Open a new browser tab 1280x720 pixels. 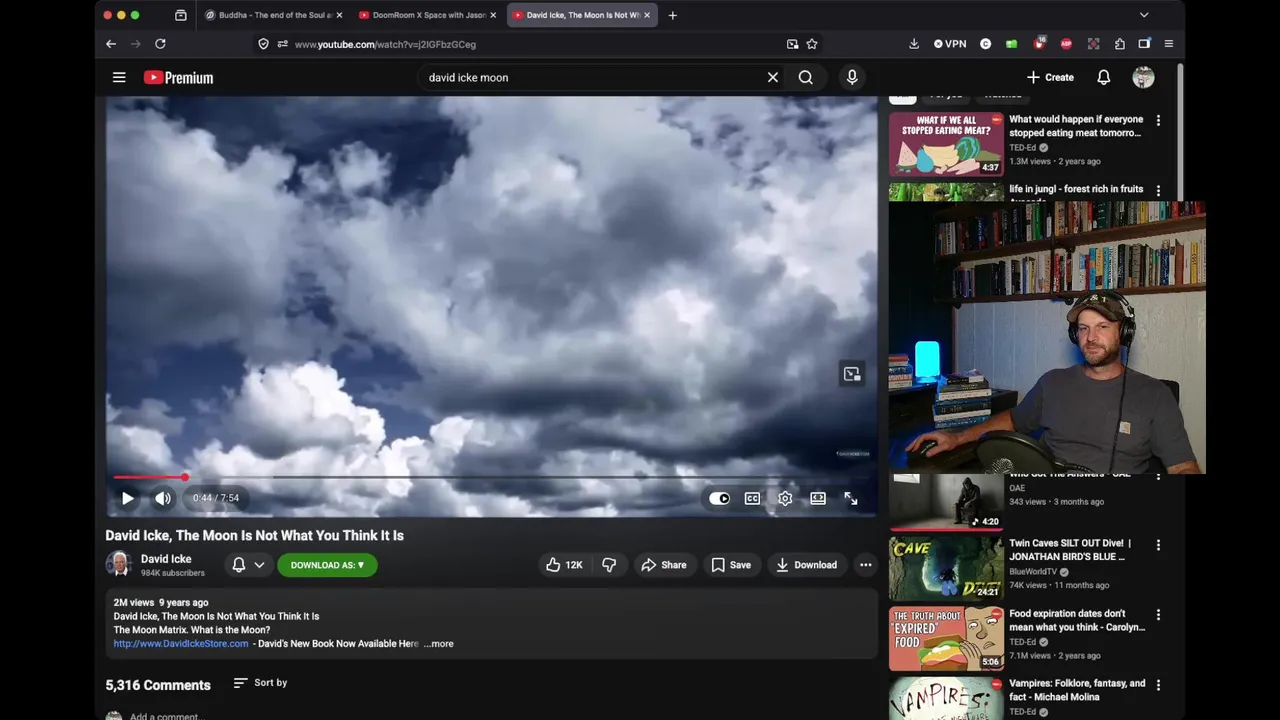[672, 15]
